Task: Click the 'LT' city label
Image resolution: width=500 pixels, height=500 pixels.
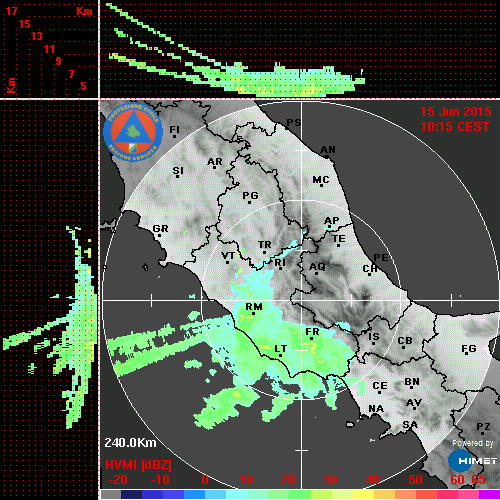Action: pyautogui.click(x=281, y=349)
